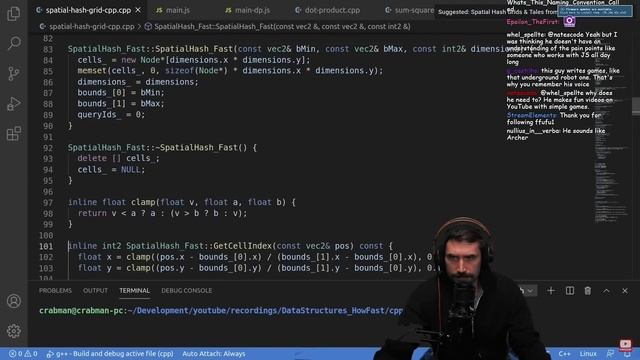
Task: Open the Run and Debug view
Action: click(x=13, y=104)
